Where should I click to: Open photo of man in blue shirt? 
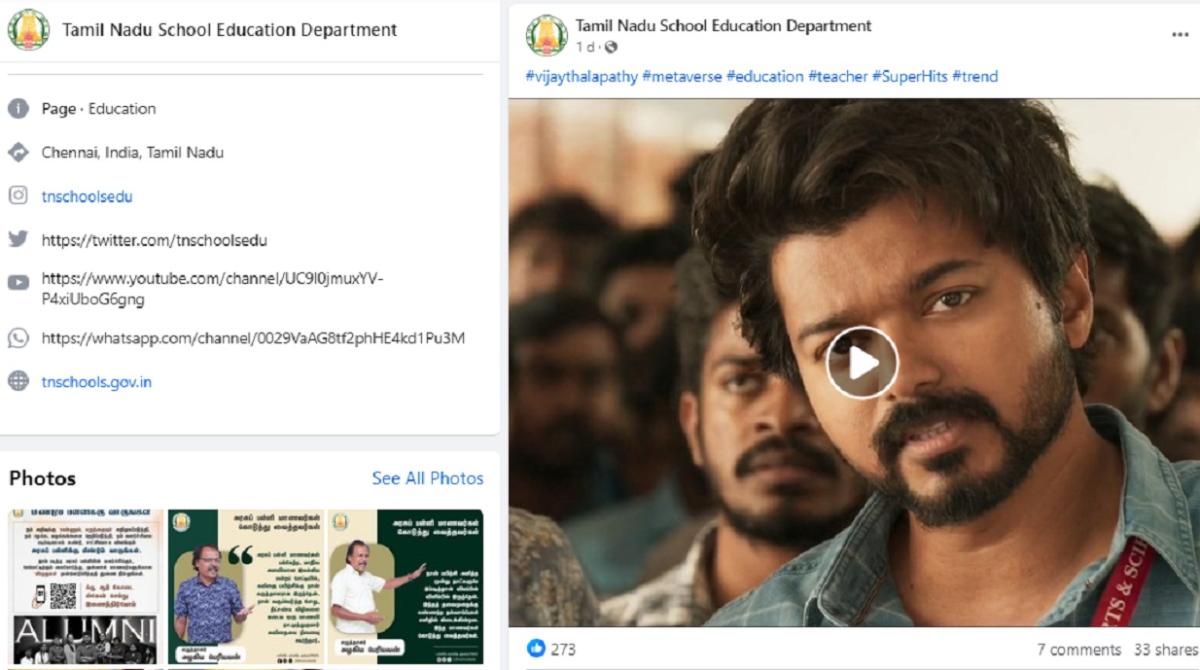pos(246,590)
